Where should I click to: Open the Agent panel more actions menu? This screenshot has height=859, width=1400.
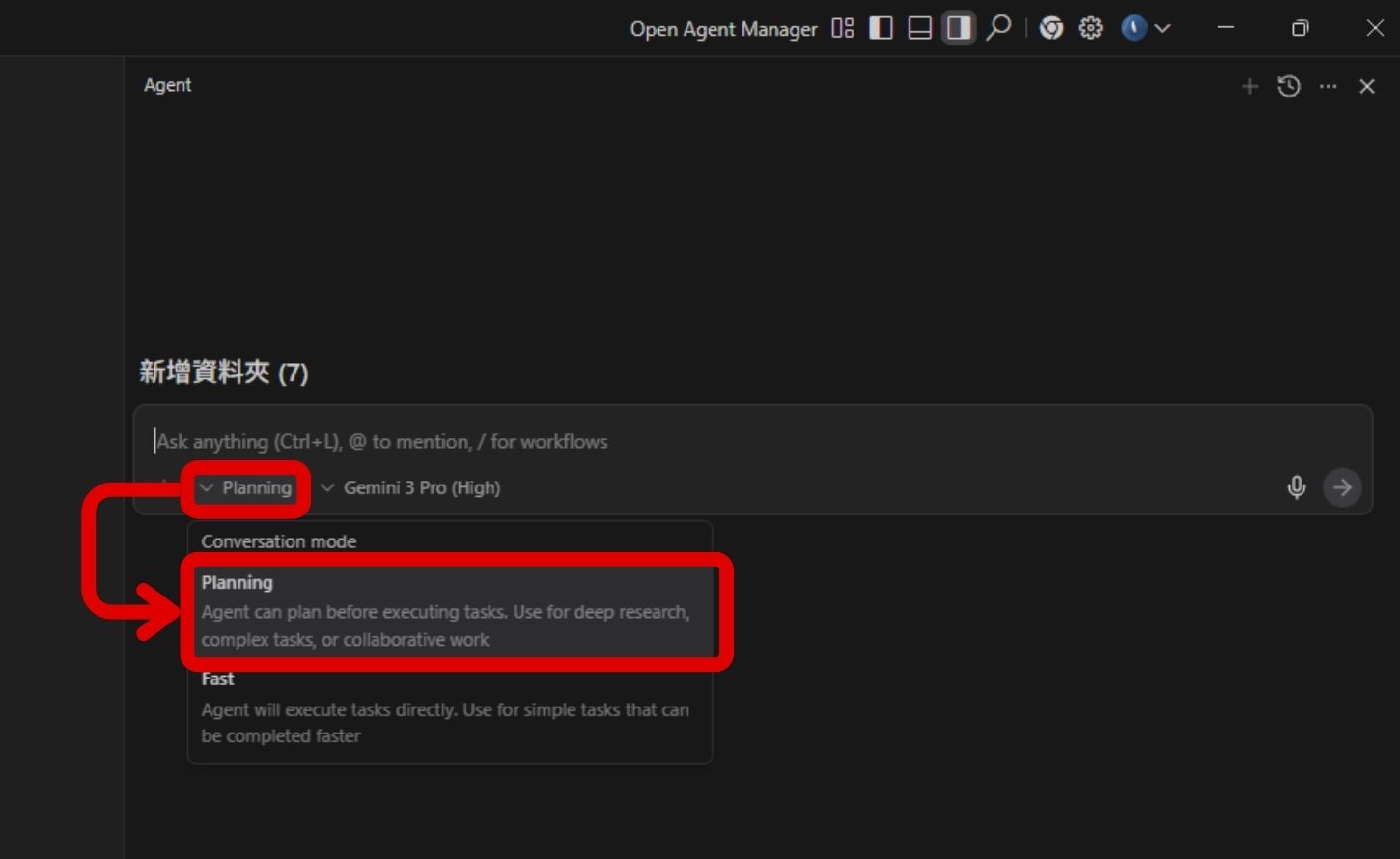(1328, 87)
